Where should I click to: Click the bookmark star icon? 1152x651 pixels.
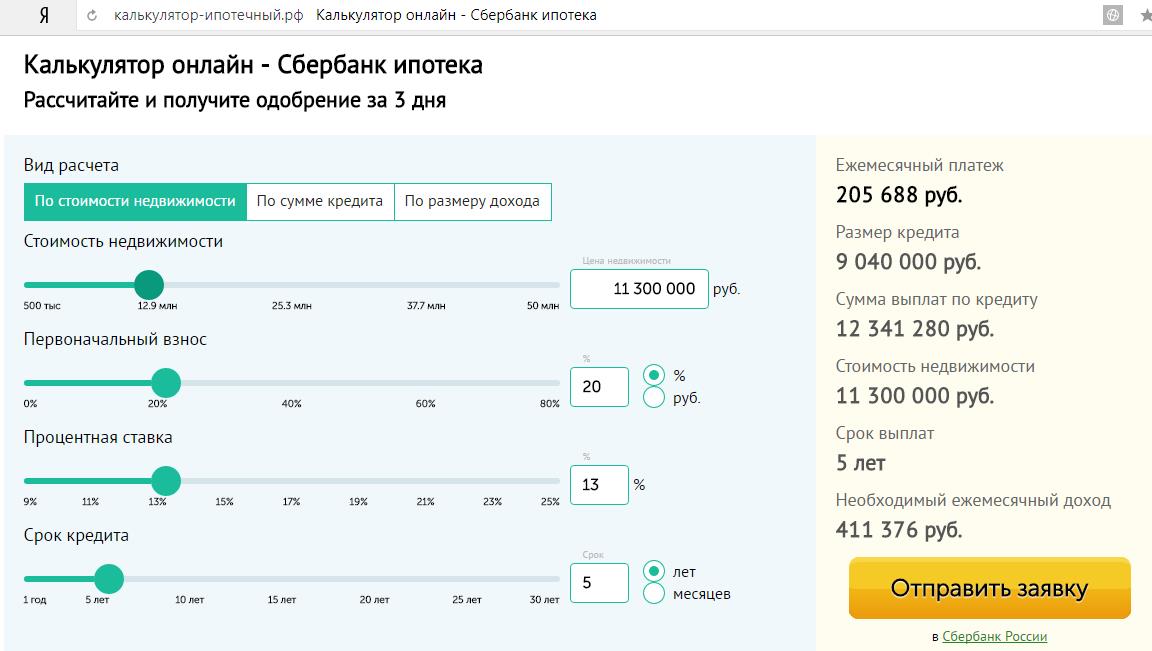(x=1146, y=15)
